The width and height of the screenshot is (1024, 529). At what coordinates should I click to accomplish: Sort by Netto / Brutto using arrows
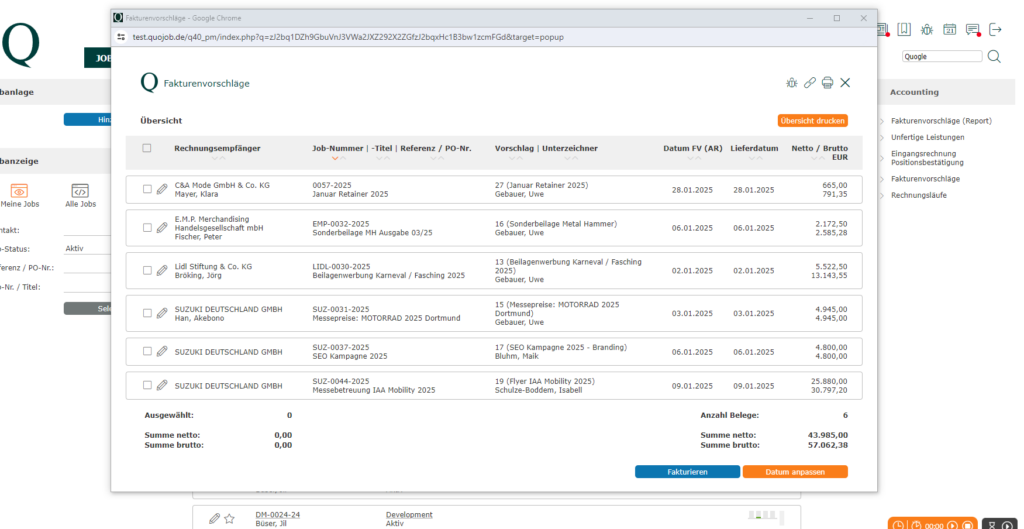tap(820, 159)
